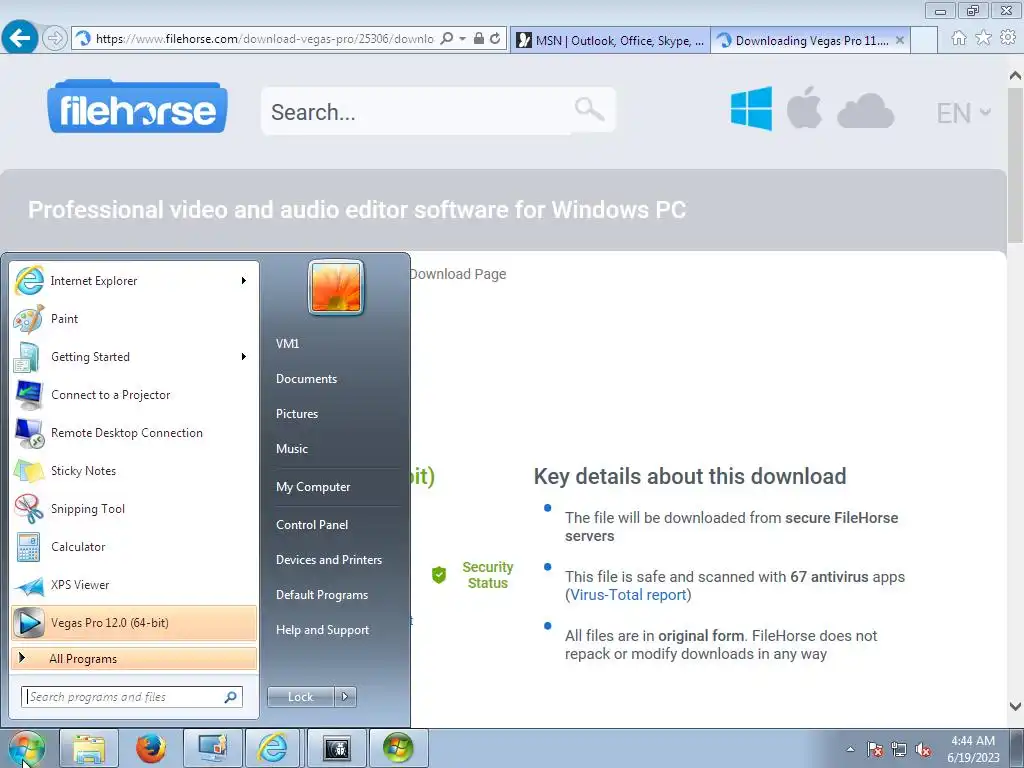Open Remote Desktop Connection from Start menu
The height and width of the screenshot is (768, 1024).
(x=134, y=433)
